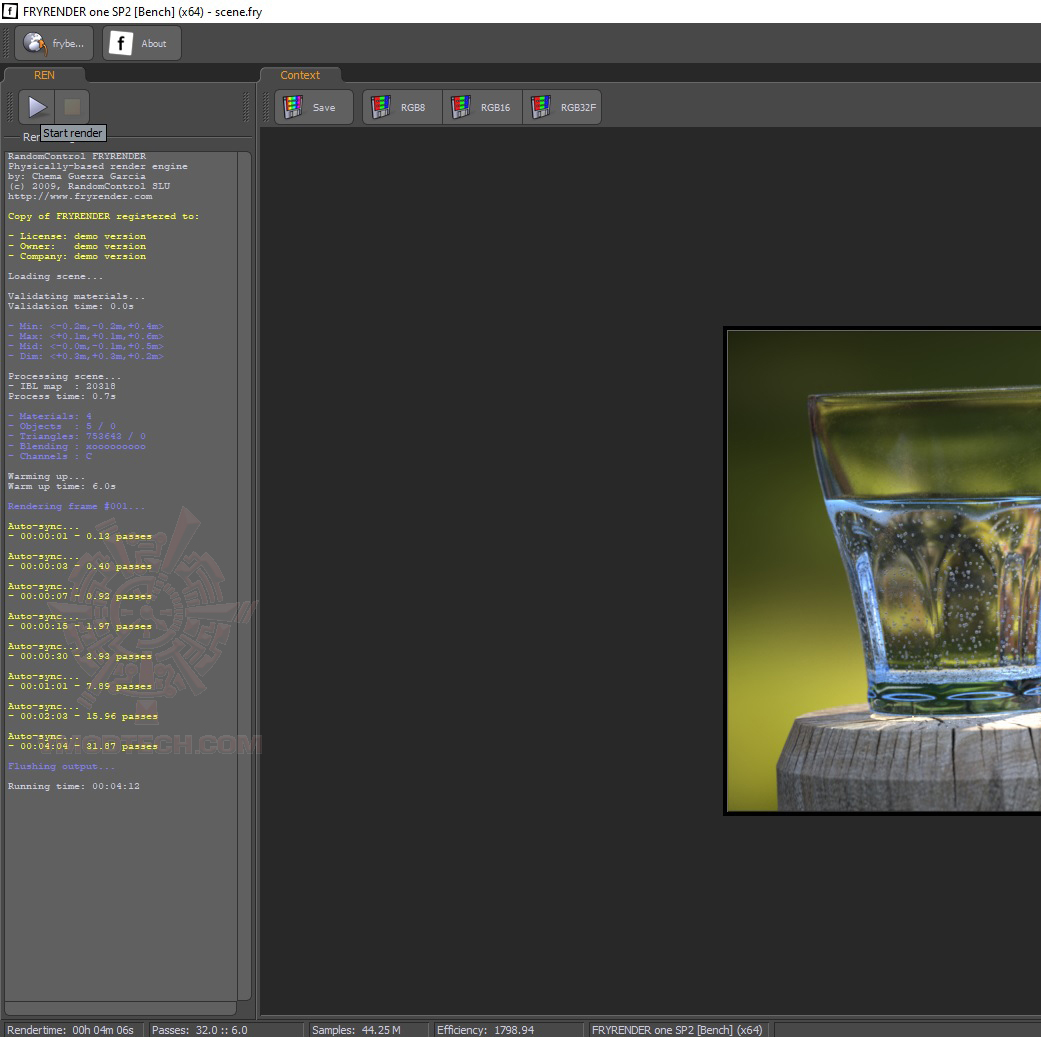Screen dimensions: 1041x1037
Task: Click the 'Warm up time: 6.0s' log line
Action: pos(62,486)
